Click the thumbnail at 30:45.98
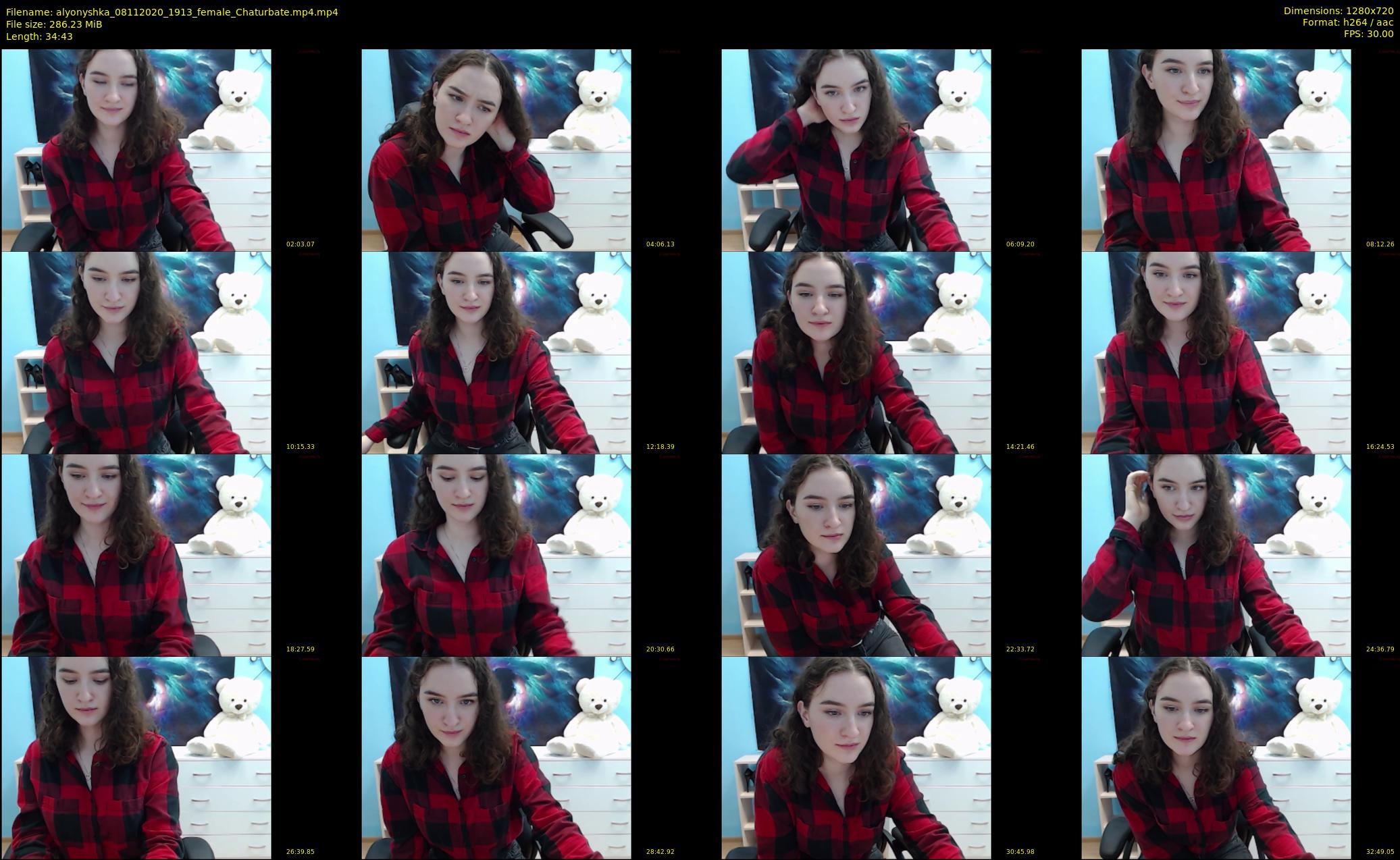This screenshot has width=1400, height=860. pyautogui.click(x=856, y=757)
